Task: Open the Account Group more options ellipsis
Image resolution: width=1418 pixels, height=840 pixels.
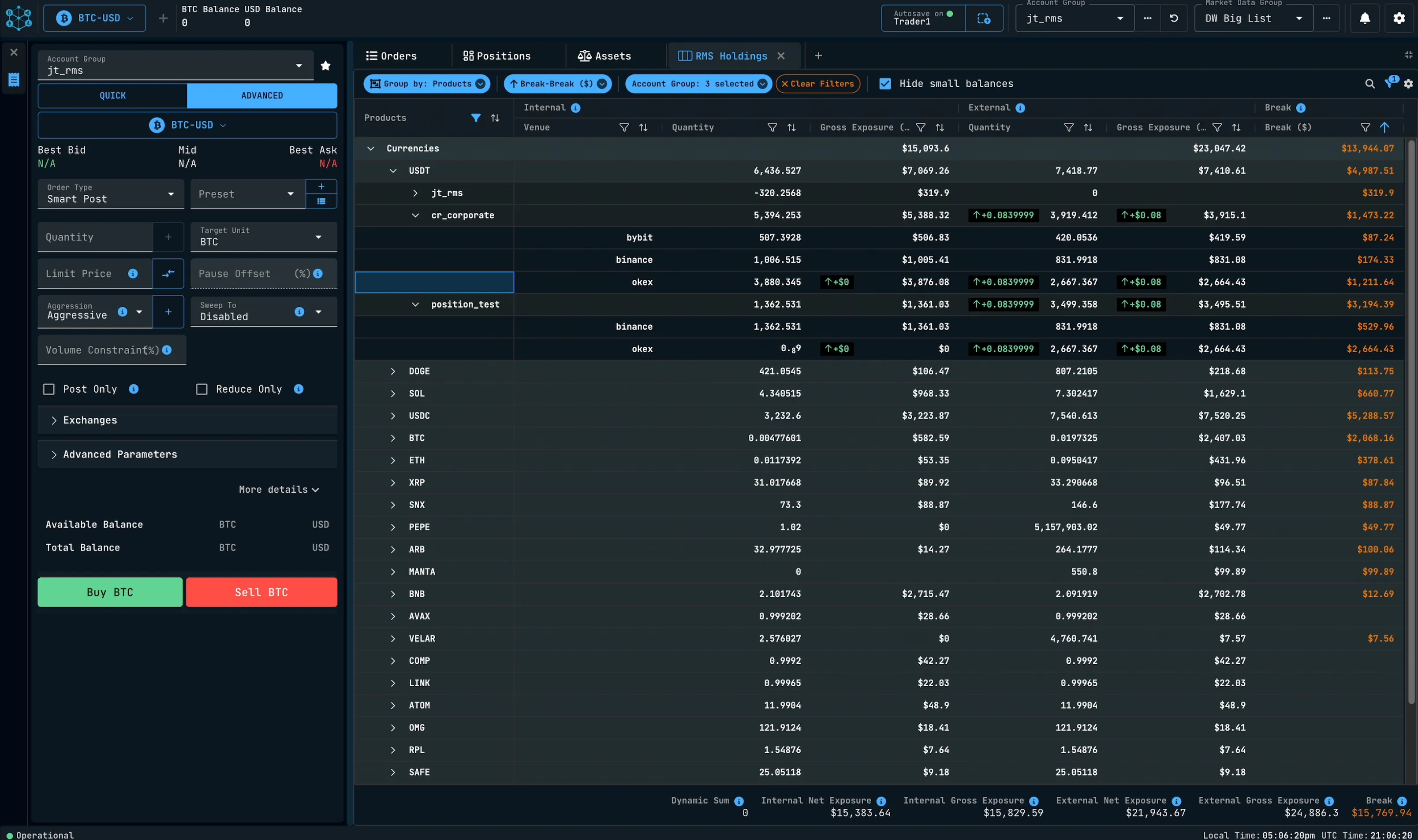Action: (1147, 18)
